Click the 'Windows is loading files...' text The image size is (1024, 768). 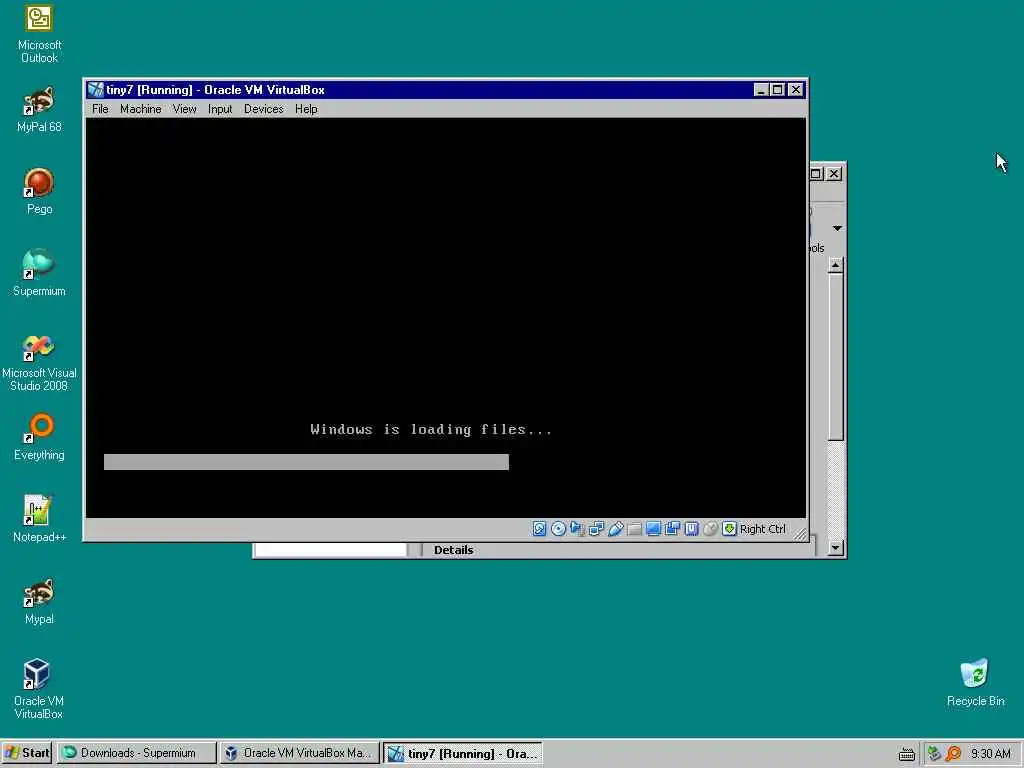[x=431, y=429]
